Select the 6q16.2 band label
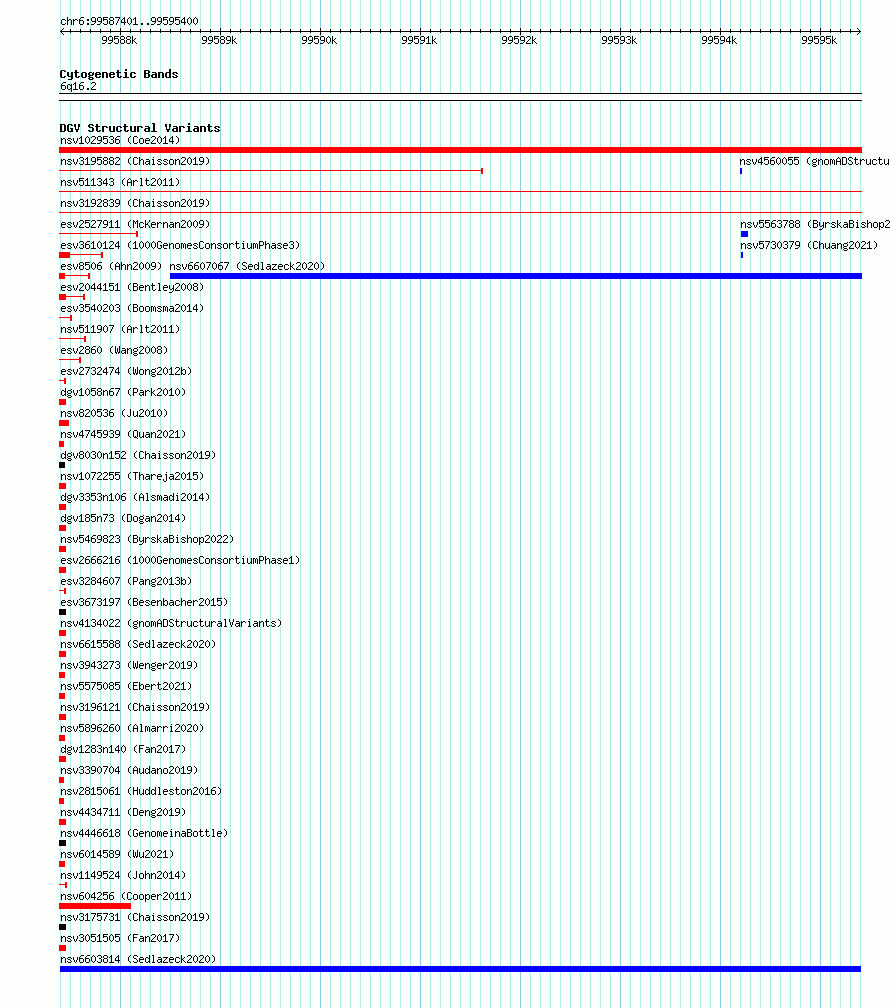Screen dimensions: 890x1008 click(78, 86)
